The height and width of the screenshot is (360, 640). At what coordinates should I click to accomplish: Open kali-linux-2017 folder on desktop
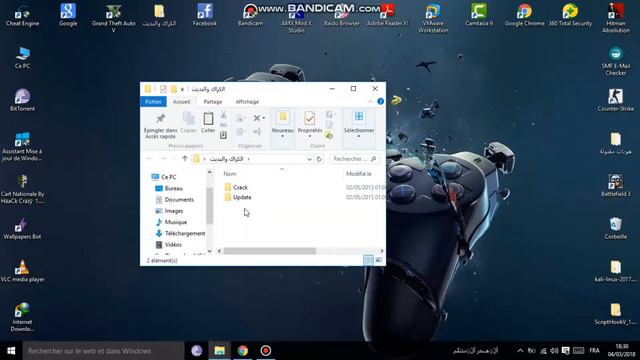616,271
